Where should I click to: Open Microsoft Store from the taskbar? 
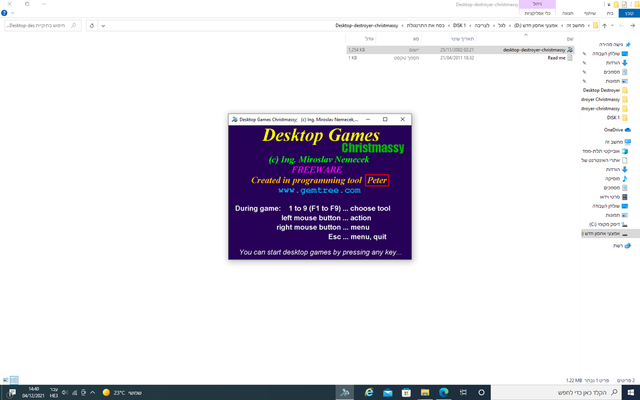click(406, 392)
